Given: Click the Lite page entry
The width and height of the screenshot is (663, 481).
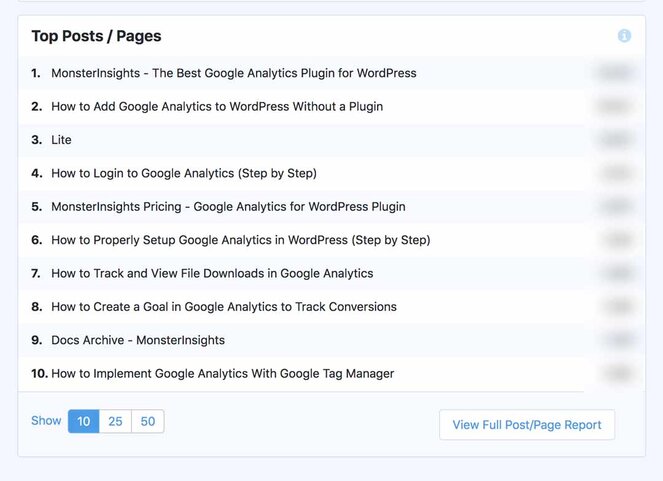Looking at the screenshot, I should [61, 140].
